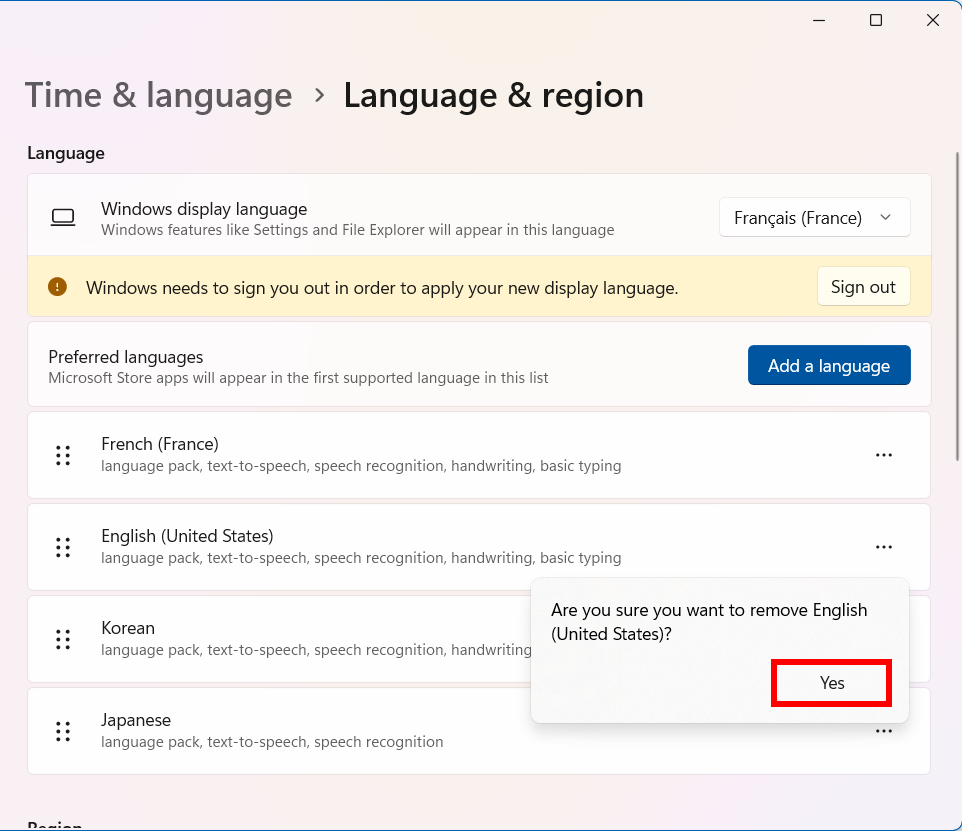Click the vertical scrollbar on the right

coord(957,300)
